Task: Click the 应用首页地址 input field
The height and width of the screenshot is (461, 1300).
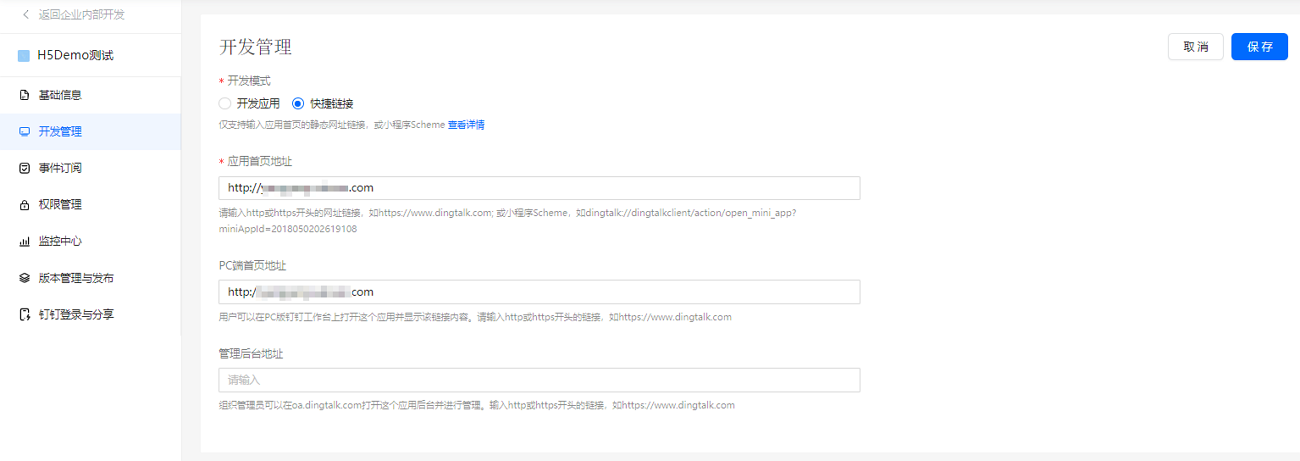Action: click(539, 187)
